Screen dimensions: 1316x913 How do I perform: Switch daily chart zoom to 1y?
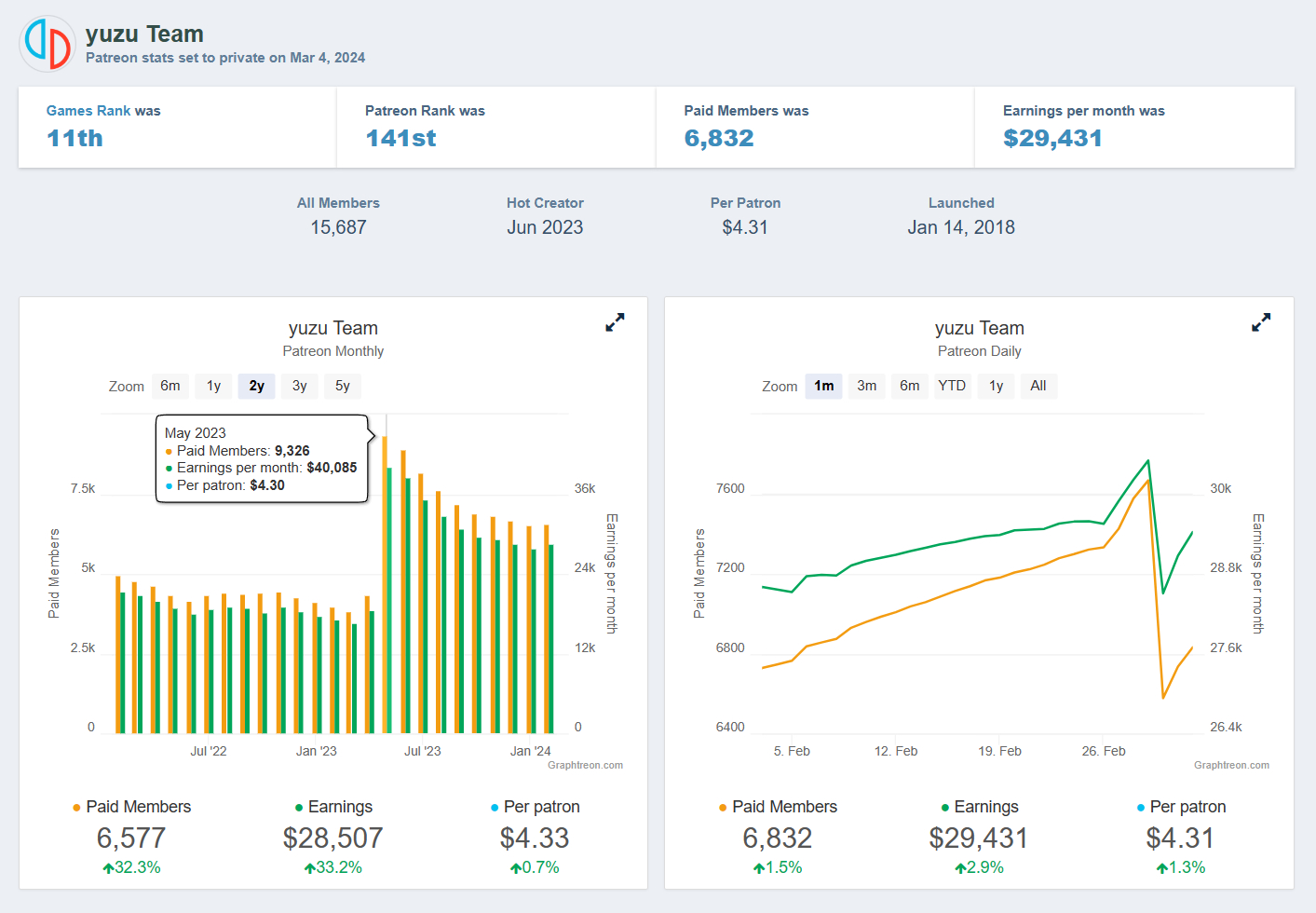pos(997,386)
